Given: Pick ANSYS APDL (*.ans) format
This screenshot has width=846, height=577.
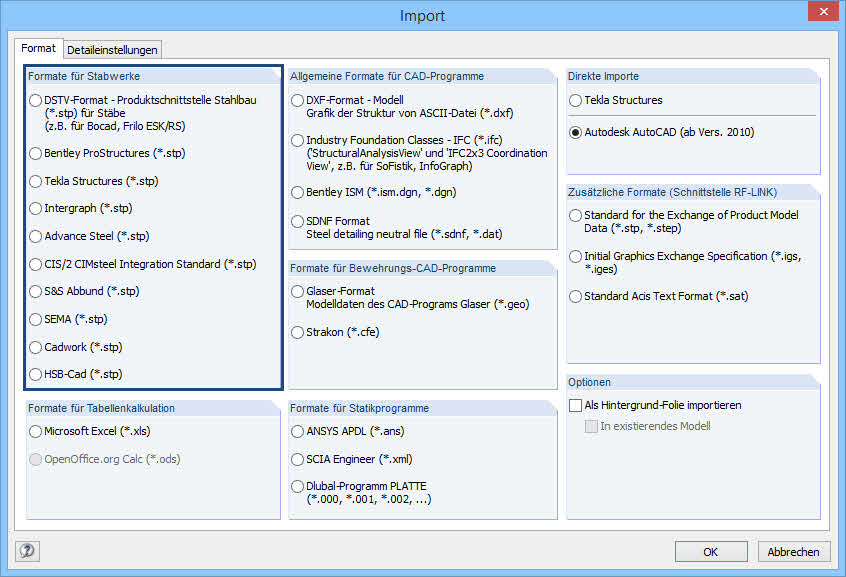Looking at the screenshot, I should point(298,432).
